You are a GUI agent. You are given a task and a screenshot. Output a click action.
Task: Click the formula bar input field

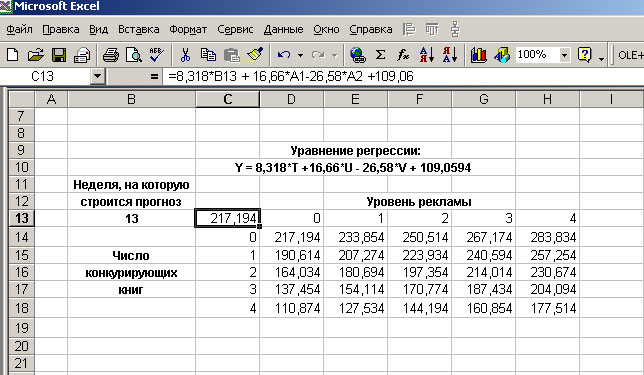tap(402, 76)
